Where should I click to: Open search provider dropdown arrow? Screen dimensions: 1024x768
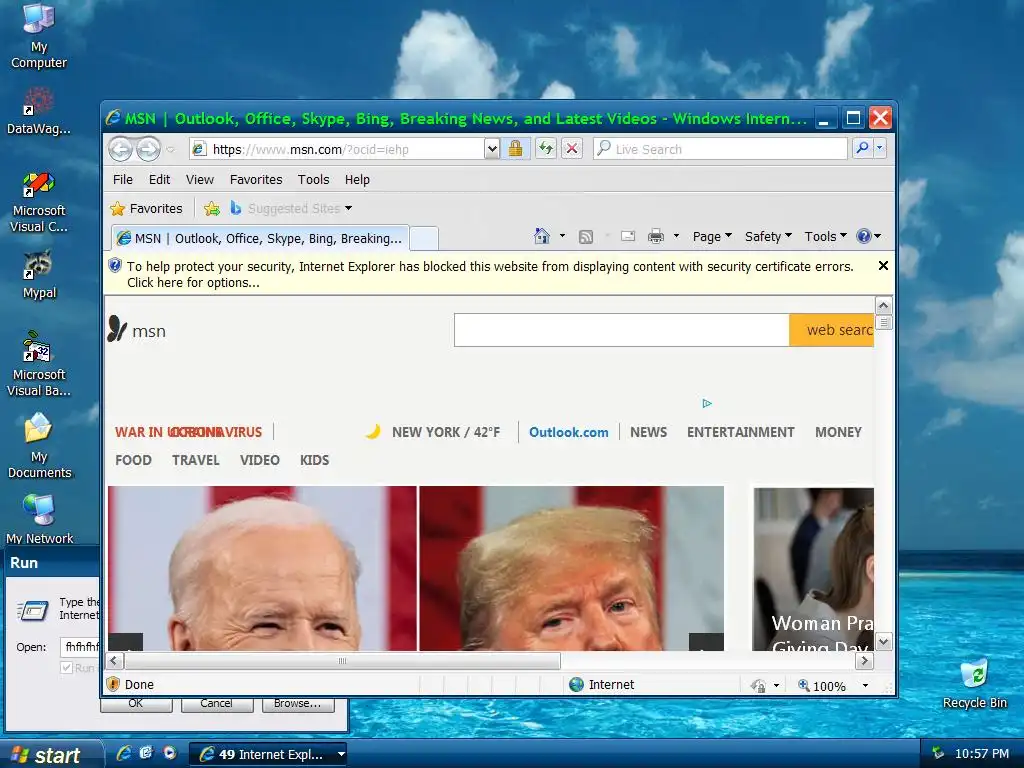(880, 149)
